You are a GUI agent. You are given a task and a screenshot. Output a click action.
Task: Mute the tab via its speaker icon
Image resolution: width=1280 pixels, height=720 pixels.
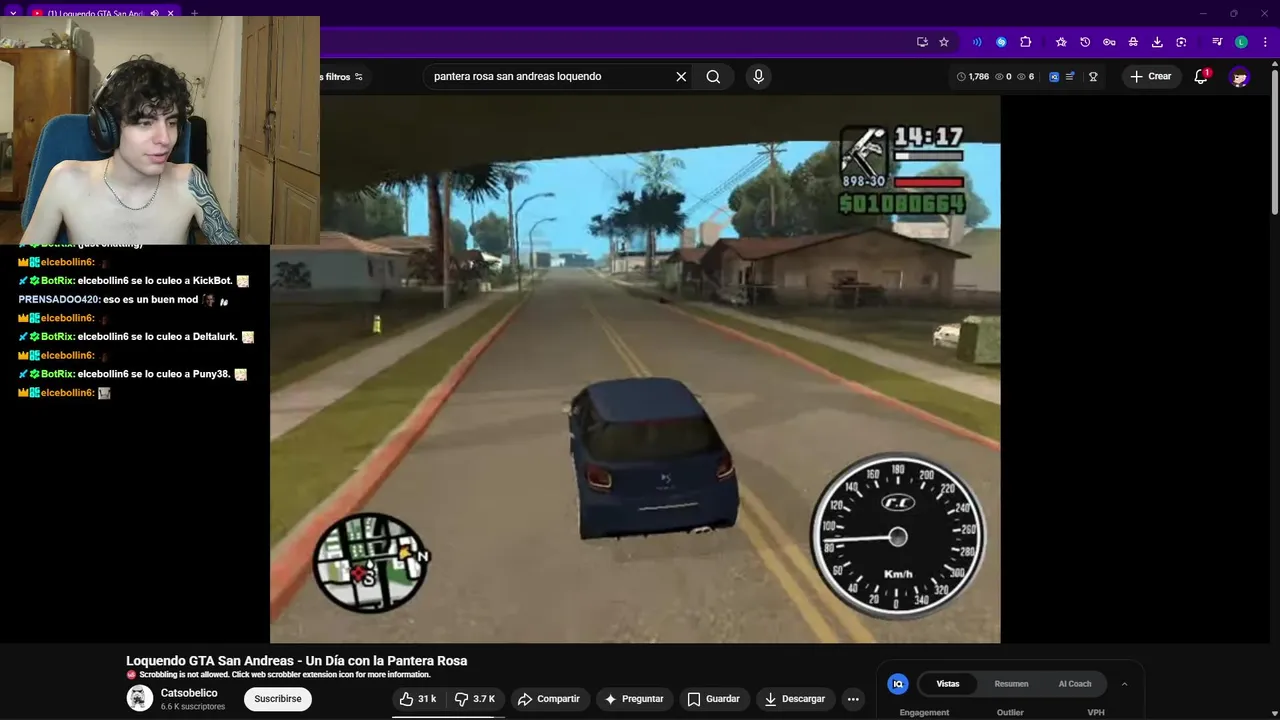click(155, 13)
